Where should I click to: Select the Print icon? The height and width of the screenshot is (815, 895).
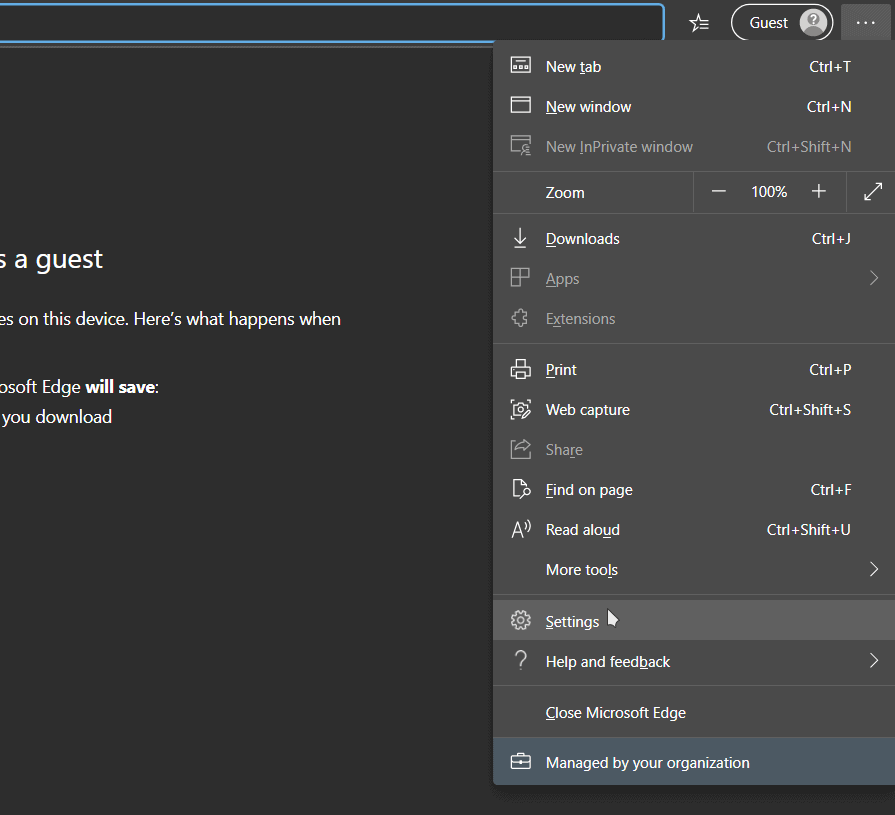click(520, 369)
